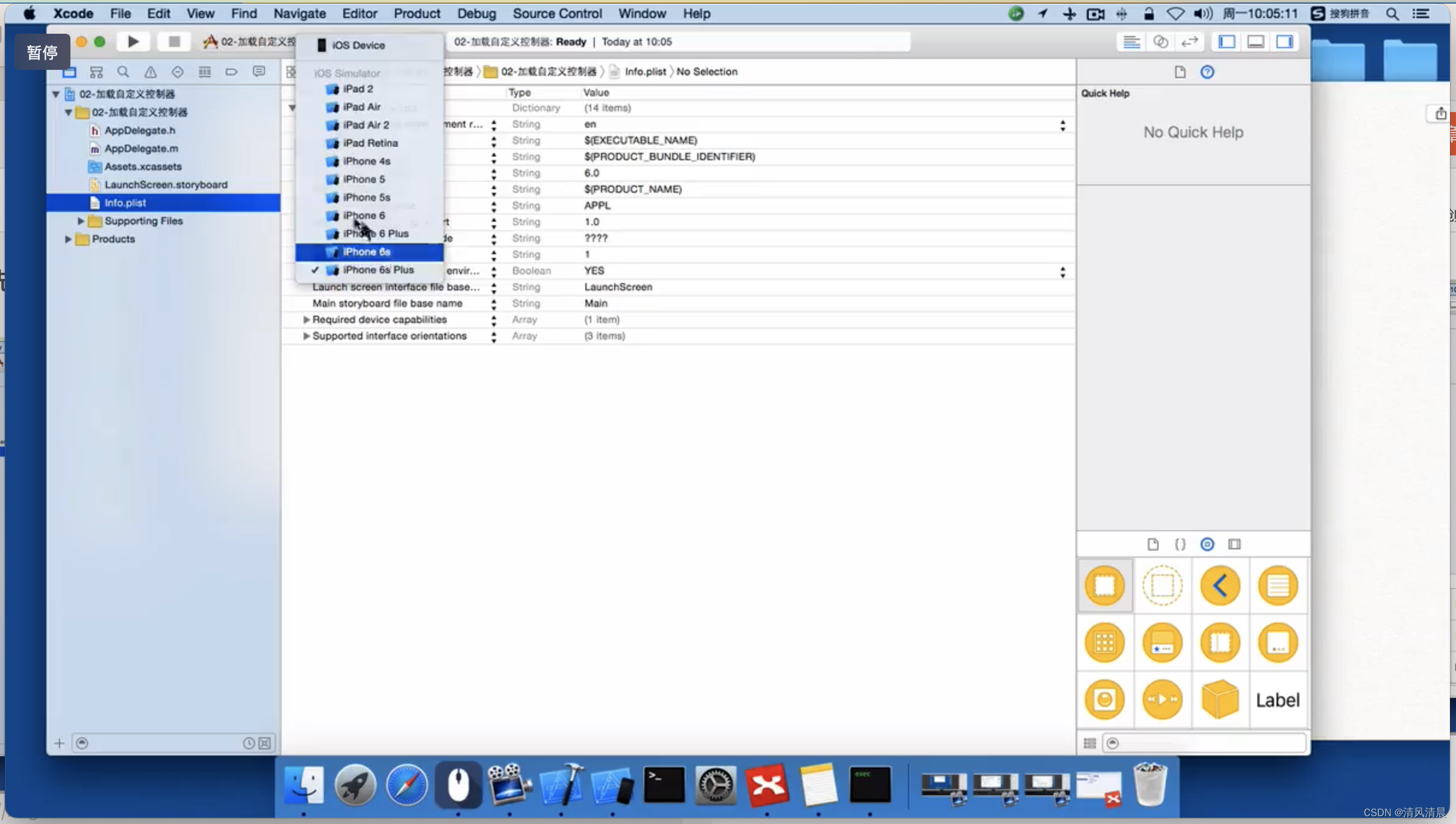Select Assets.xcassets in navigator
The image size is (1456, 824).
pos(143,166)
